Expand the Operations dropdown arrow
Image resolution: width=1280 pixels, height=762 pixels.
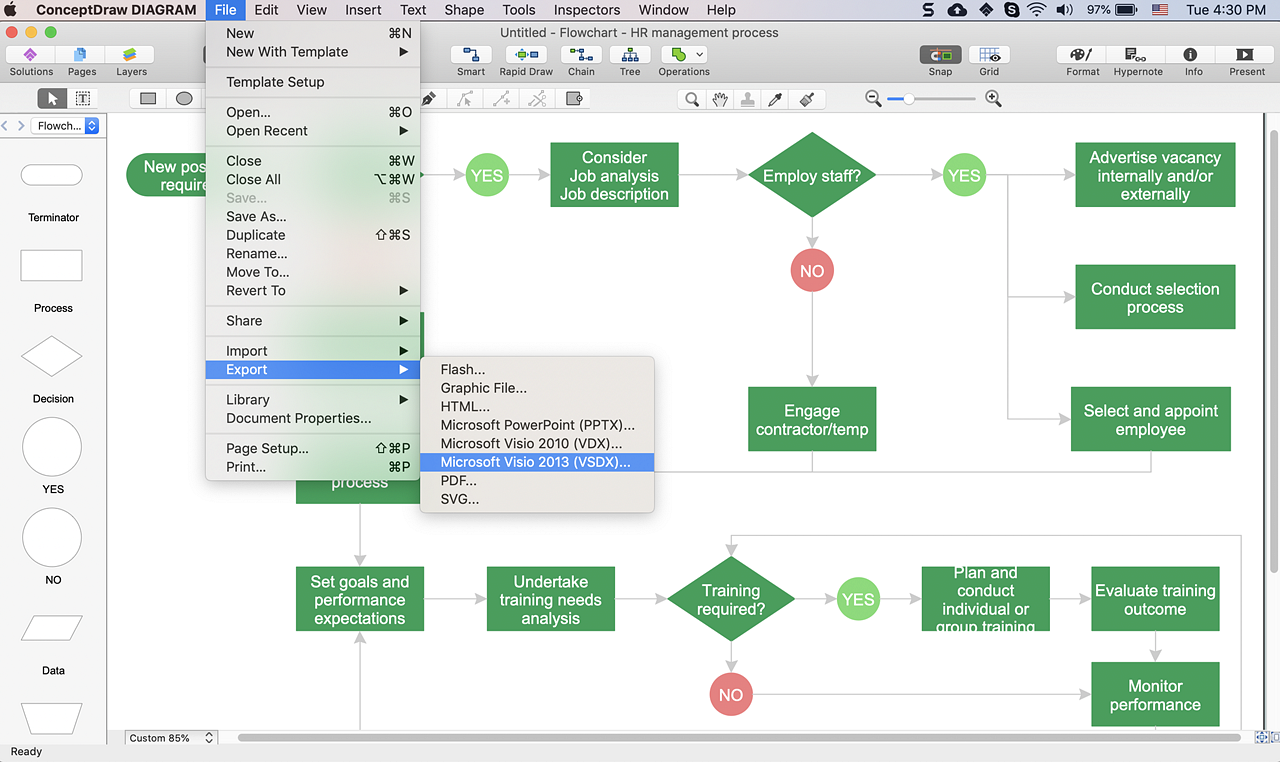[700, 55]
